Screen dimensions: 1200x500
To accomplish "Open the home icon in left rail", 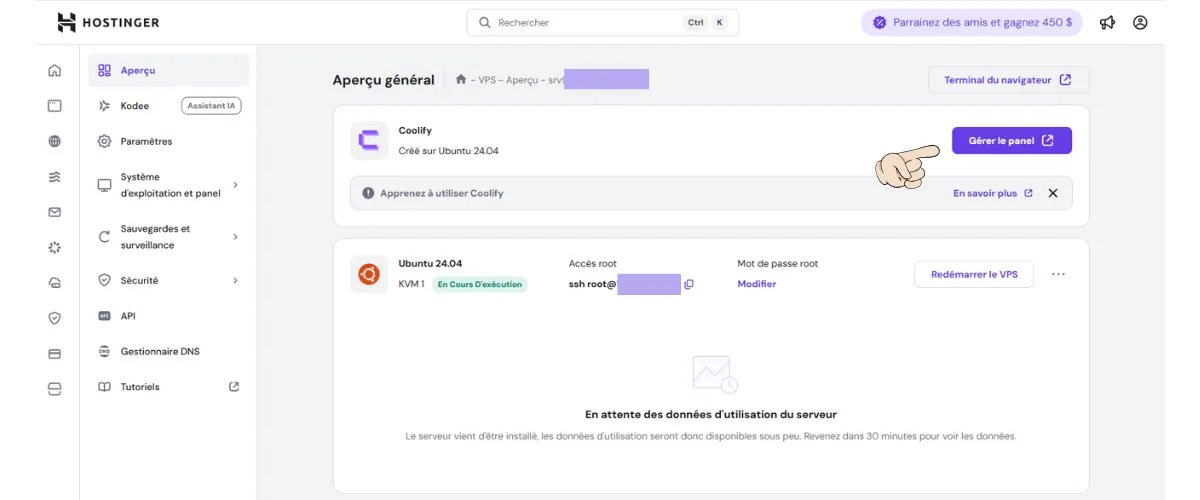I will (54, 70).
